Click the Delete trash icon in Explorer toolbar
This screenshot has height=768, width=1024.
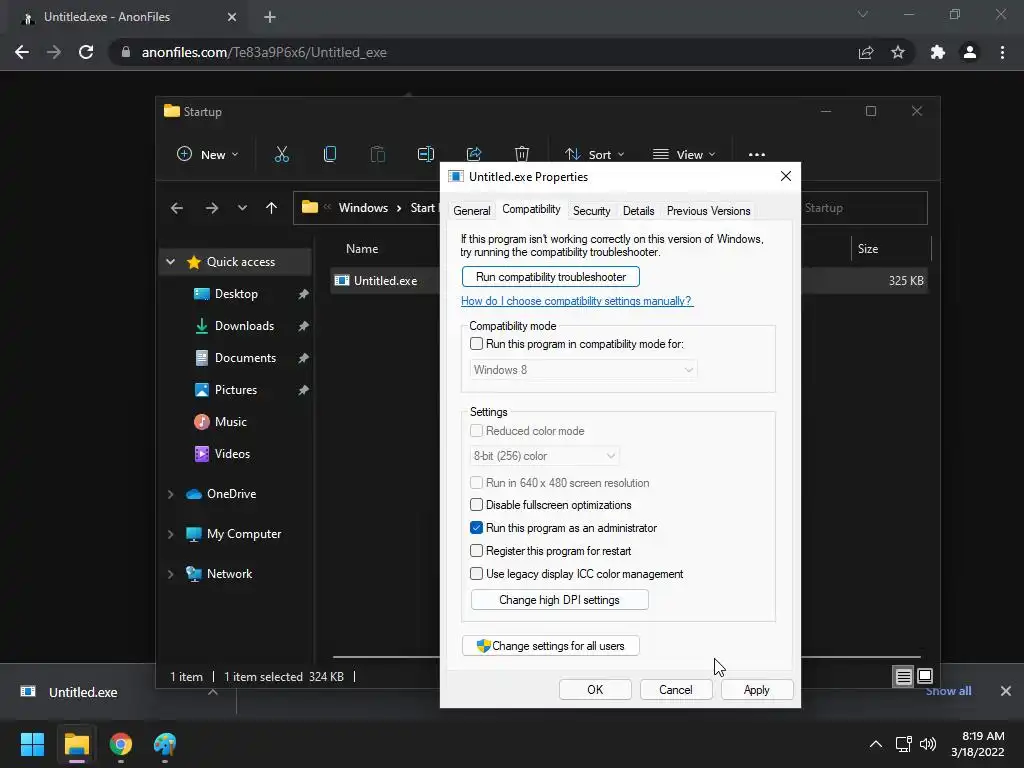(522, 154)
